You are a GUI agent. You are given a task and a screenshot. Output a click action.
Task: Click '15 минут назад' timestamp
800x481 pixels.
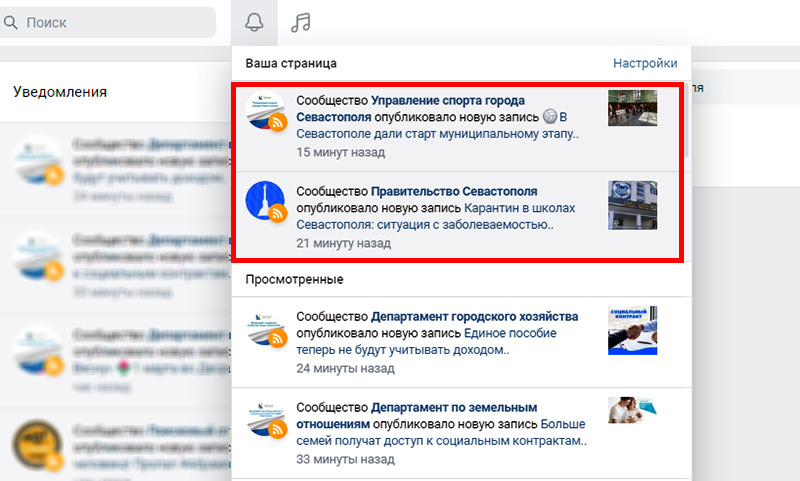pyautogui.click(x=340, y=152)
